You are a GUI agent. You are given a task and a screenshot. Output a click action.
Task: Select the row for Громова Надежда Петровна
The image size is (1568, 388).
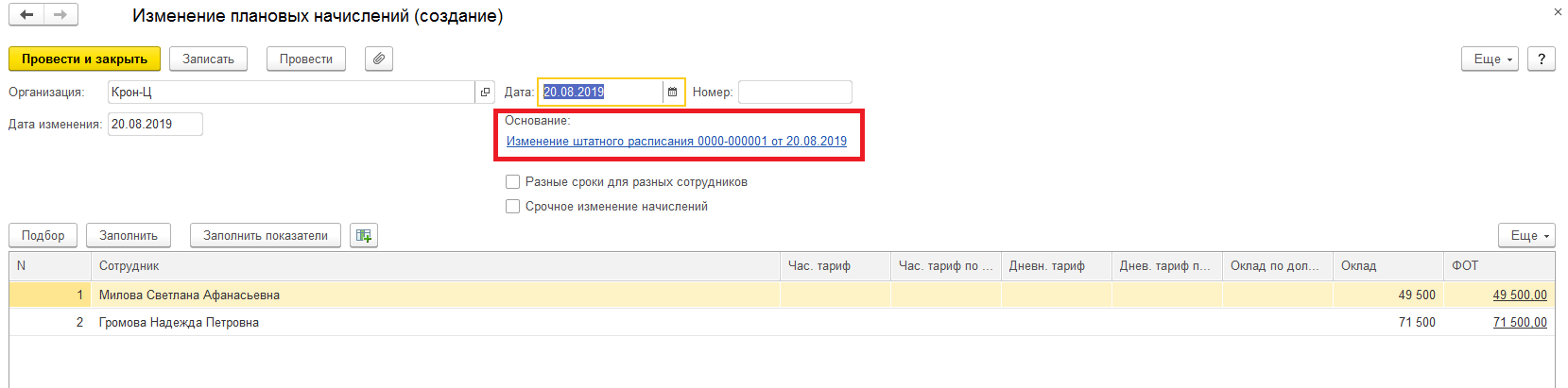tap(179, 322)
